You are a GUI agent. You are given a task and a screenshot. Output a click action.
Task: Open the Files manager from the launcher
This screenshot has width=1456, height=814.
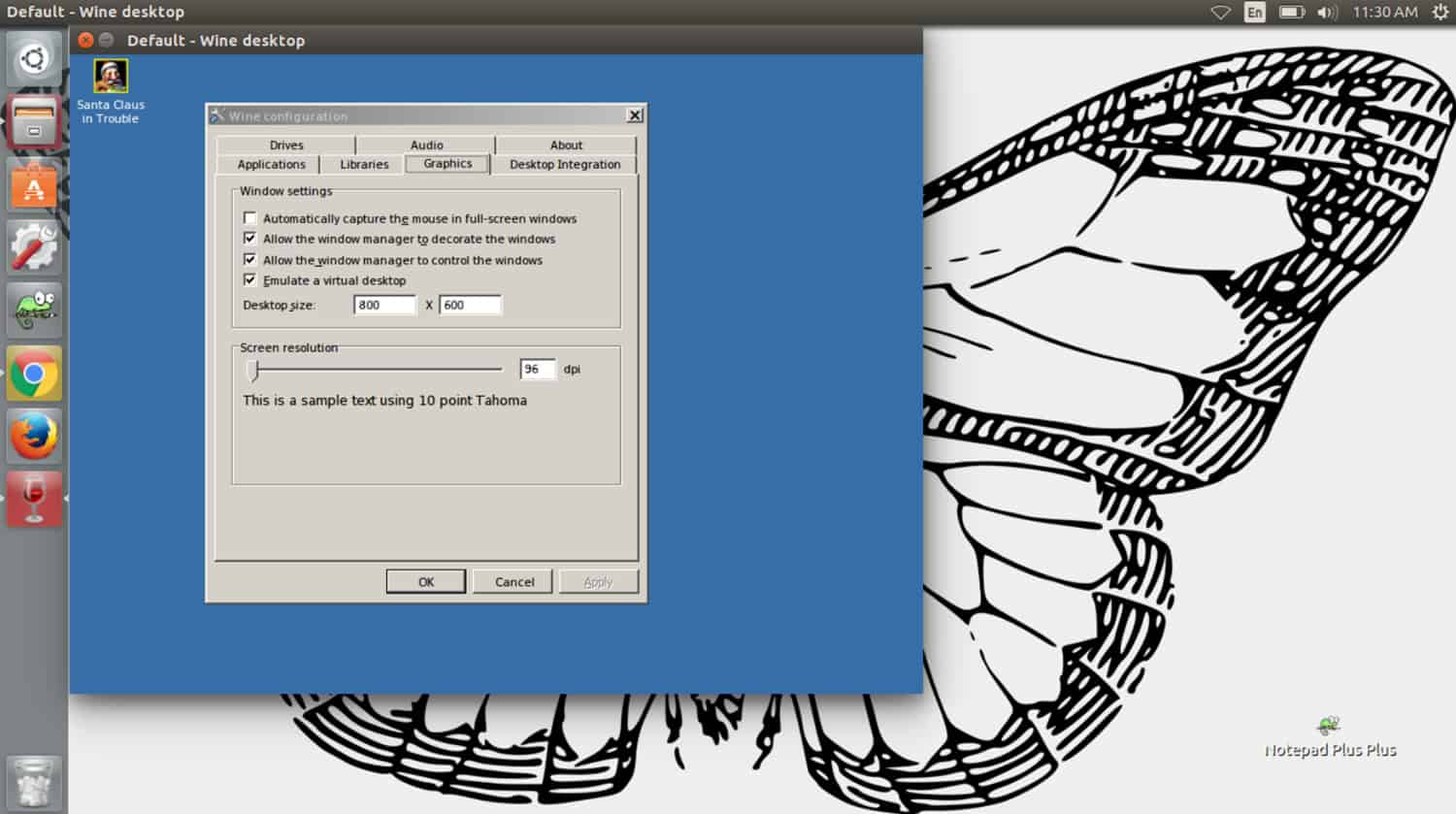tap(34, 120)
